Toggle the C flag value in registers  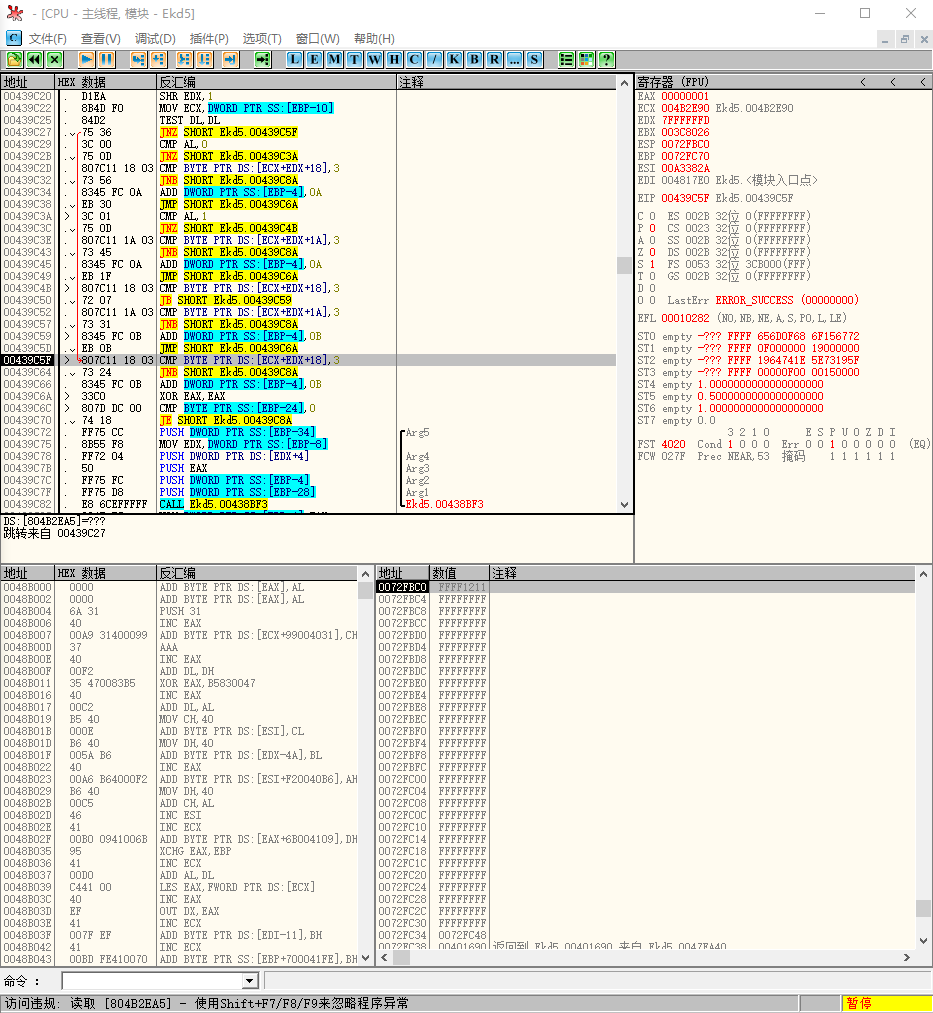[652, 216]
